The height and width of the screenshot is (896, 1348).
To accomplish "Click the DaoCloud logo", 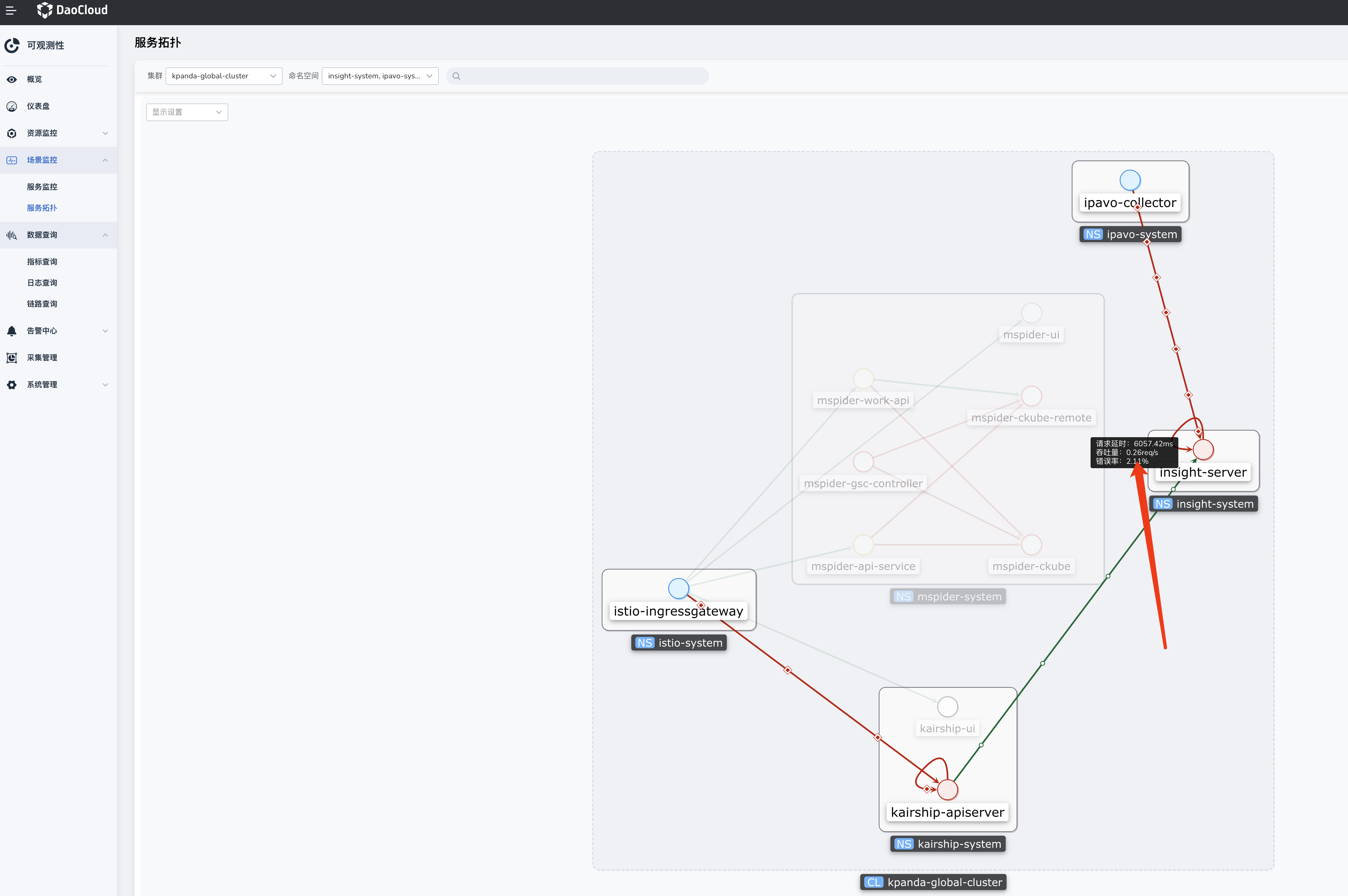I will [72, 10].
